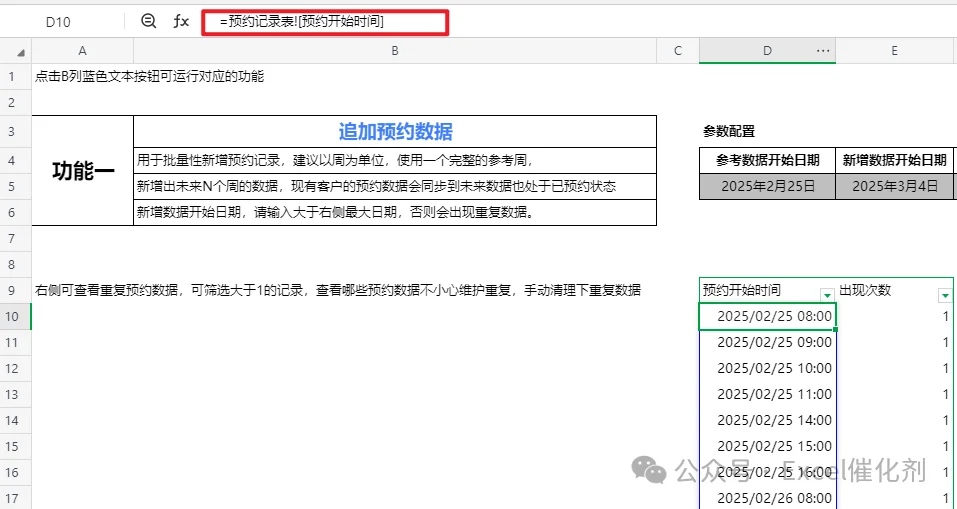Screen dimensions: 957x509
Task: Select cell 2025/02/25 11:00
Action: click(x=767, y=394)
